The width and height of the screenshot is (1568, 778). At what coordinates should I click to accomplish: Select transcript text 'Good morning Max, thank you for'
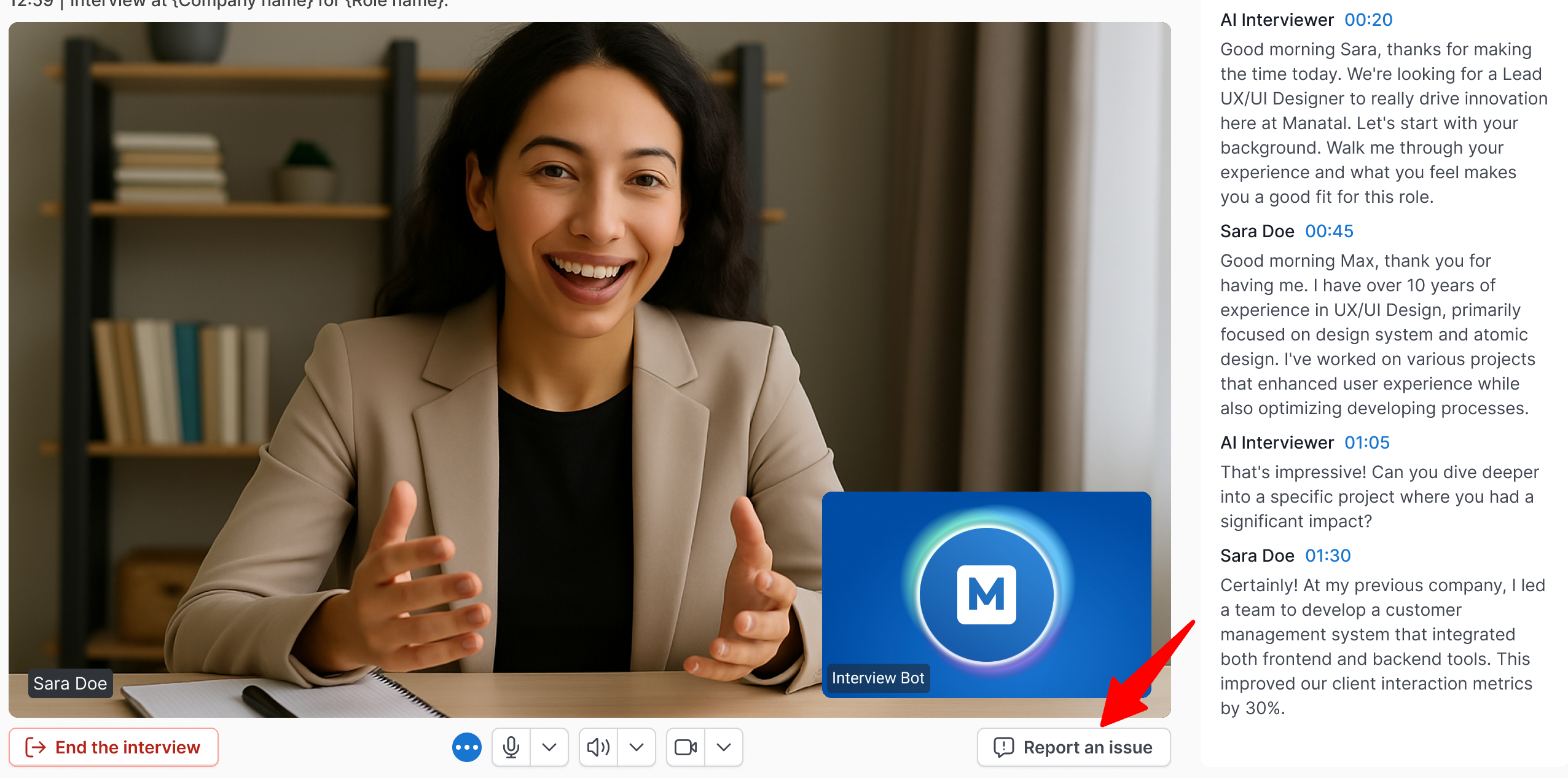(1355, 261)
